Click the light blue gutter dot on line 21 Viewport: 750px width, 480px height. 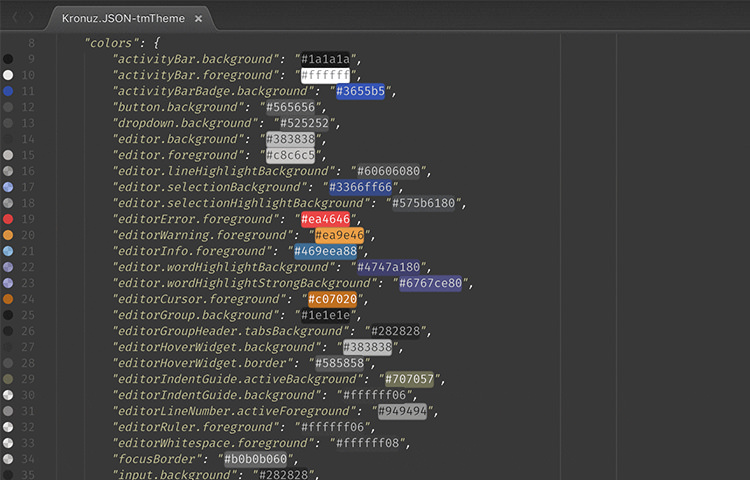click(x=8, y=251)
